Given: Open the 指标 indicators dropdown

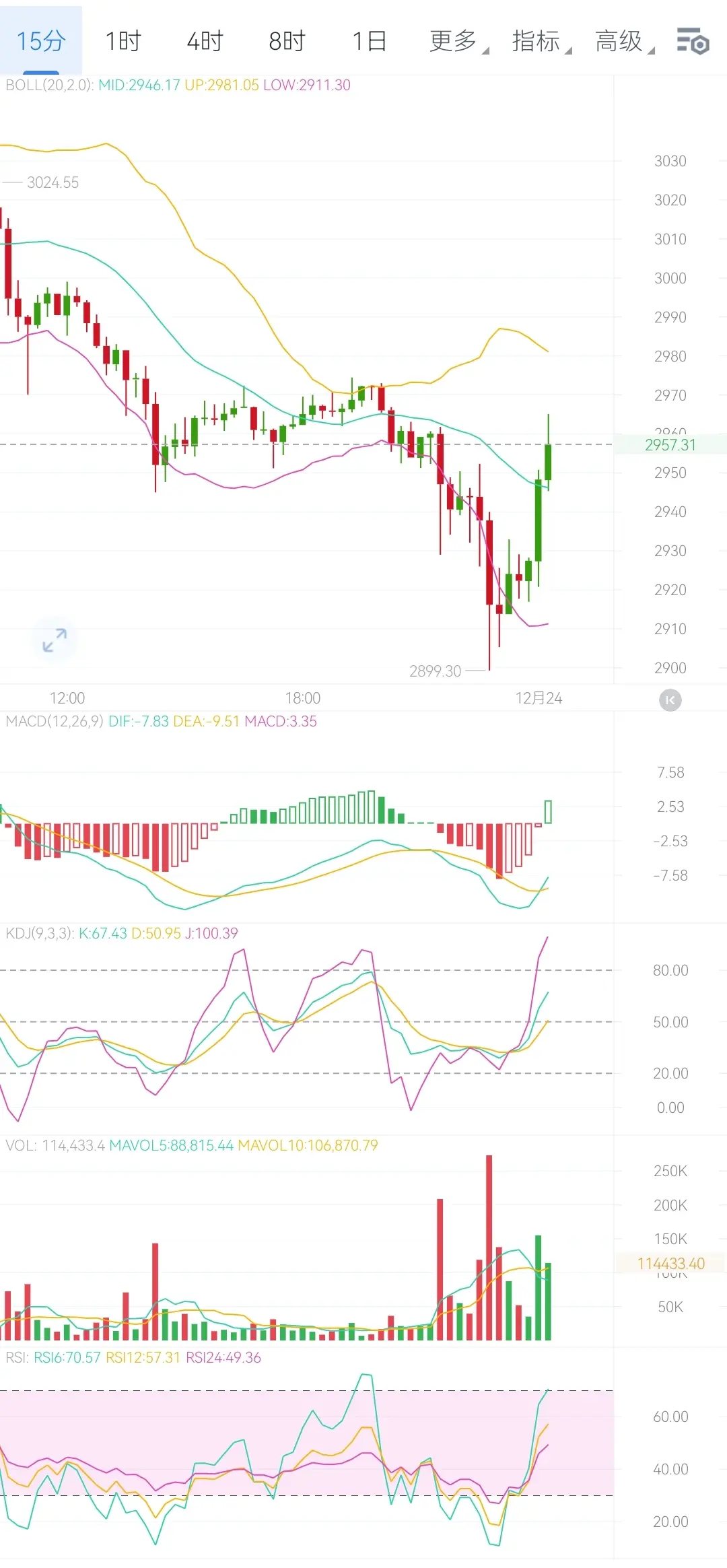Looking at the screenshot, I should [x=541, y=41].
